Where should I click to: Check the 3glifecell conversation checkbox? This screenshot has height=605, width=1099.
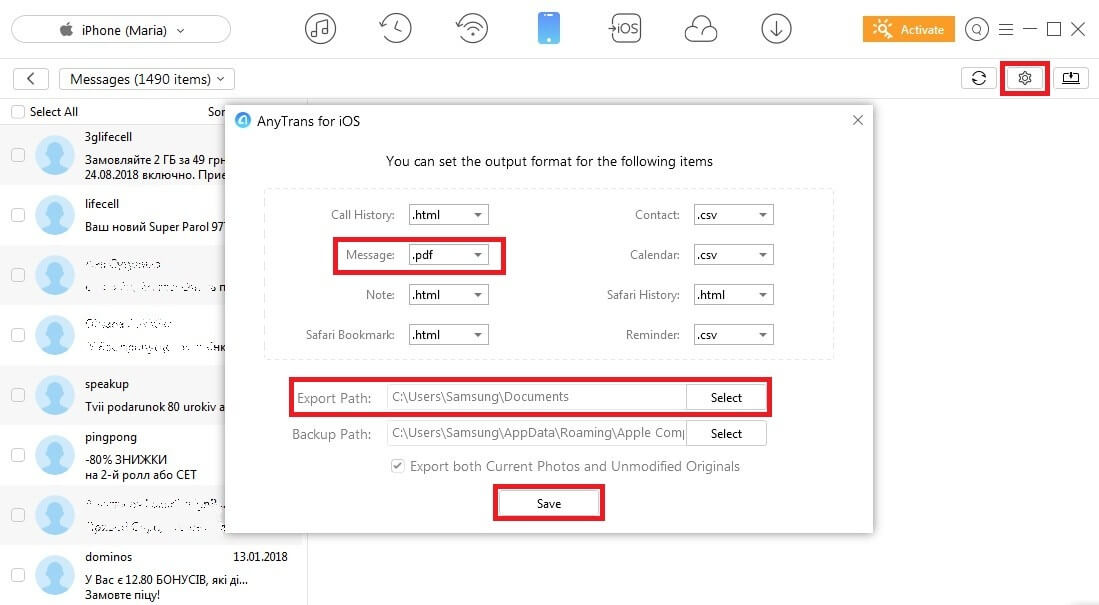pos(18,155)
